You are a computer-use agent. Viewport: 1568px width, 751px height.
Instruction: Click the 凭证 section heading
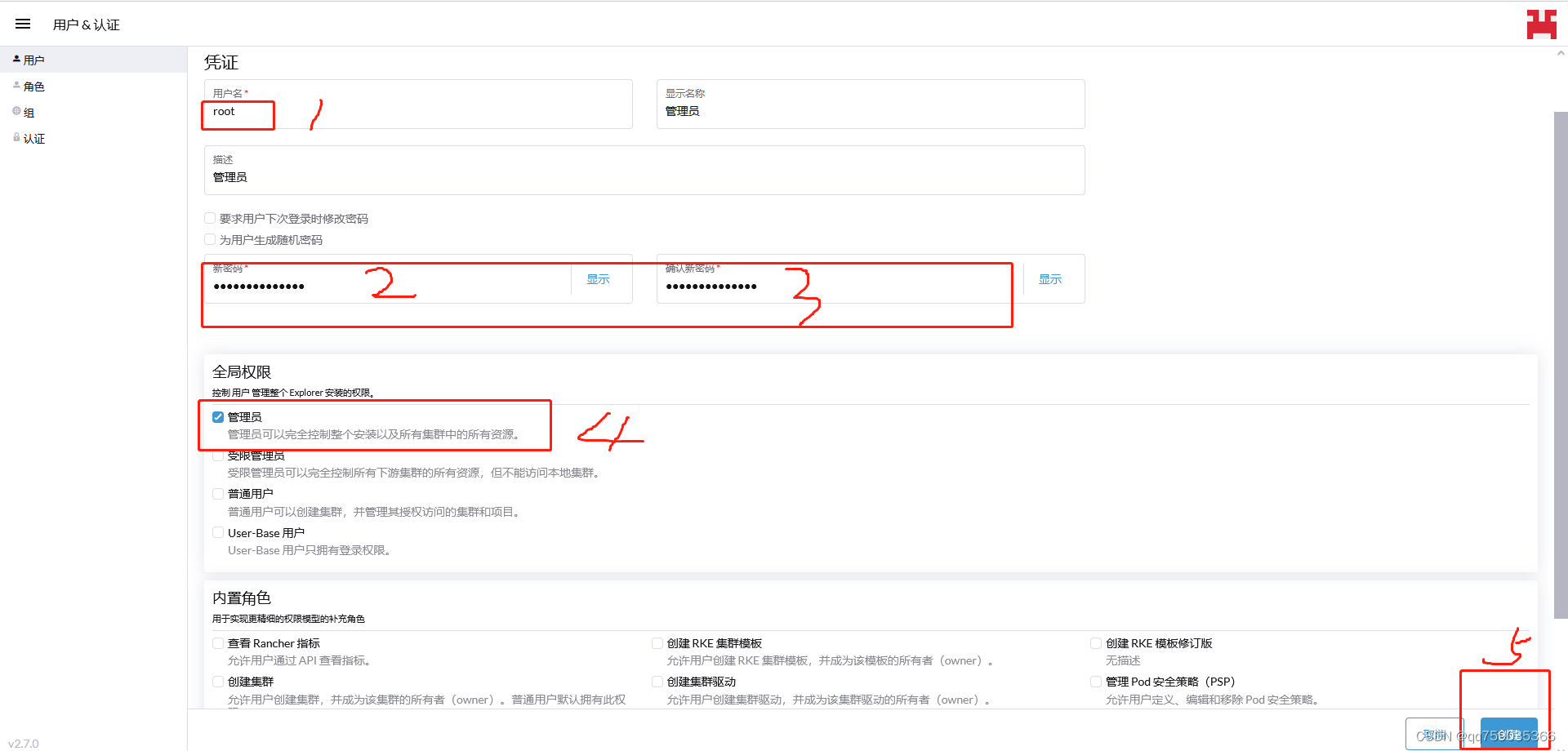click(221, 63)
